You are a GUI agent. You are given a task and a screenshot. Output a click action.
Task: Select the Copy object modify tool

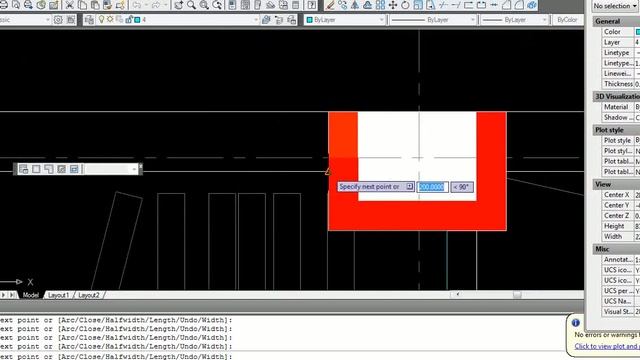342,5
